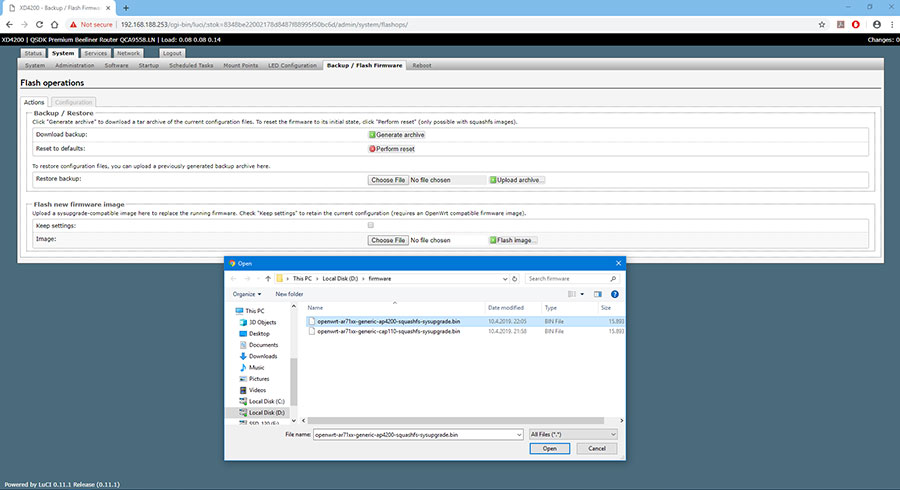
Task: Toggle the Keep settings checkbox
Action: click(x=371, y=226)
